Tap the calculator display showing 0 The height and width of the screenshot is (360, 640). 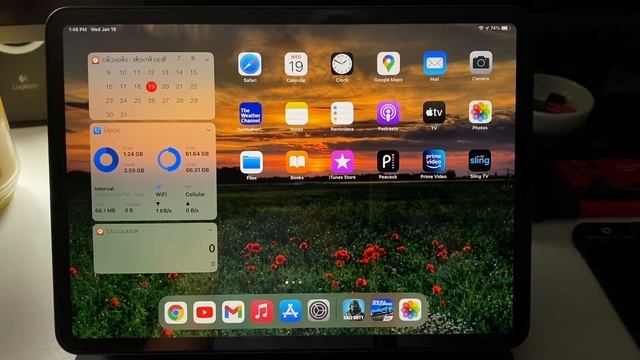211,248
